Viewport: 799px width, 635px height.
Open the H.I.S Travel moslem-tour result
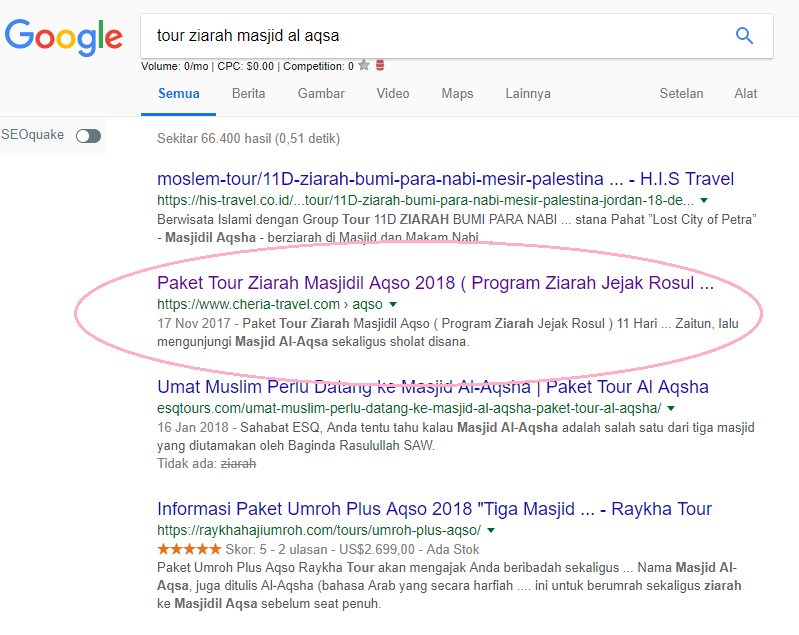tap(445, 179)
